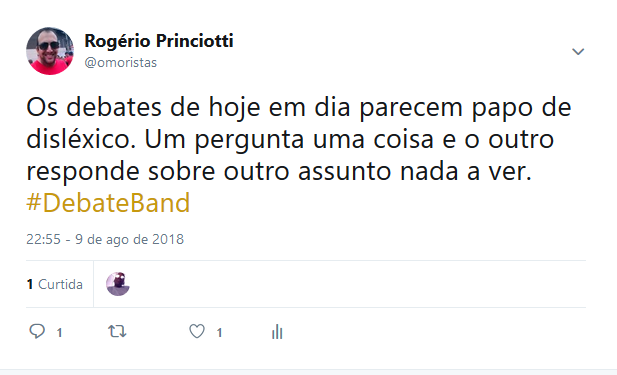Retweet this tweet using the retweet icon
617x375 pixels.
point(117,331)
